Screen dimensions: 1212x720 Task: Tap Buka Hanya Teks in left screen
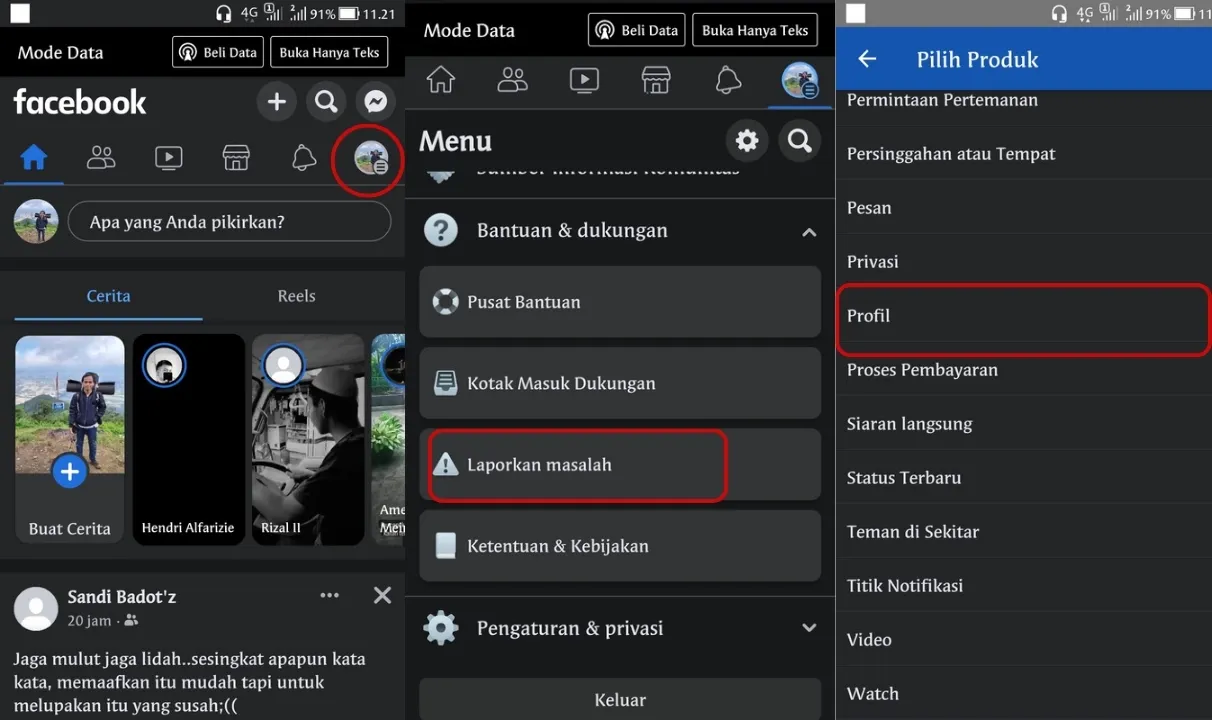click(329, 52)
